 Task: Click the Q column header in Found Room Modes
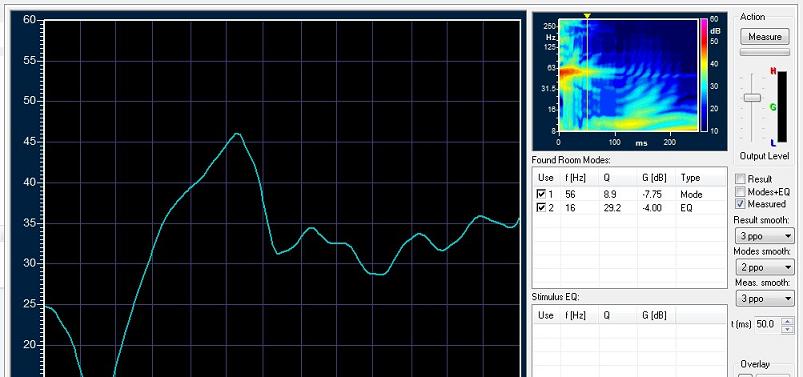pyautogui.click(x=606, y=178)
